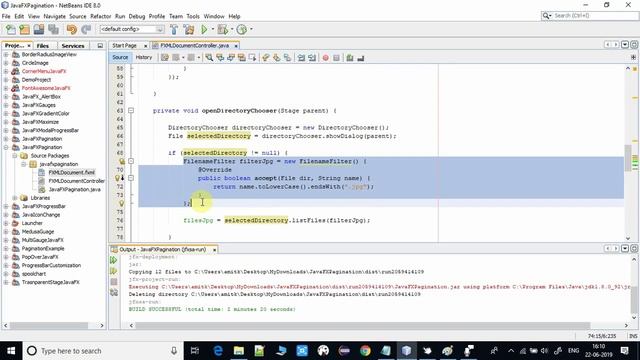Screen dimensions: 640x360
Task: Switch editor to Source view
Action: [x=120, y=58]
